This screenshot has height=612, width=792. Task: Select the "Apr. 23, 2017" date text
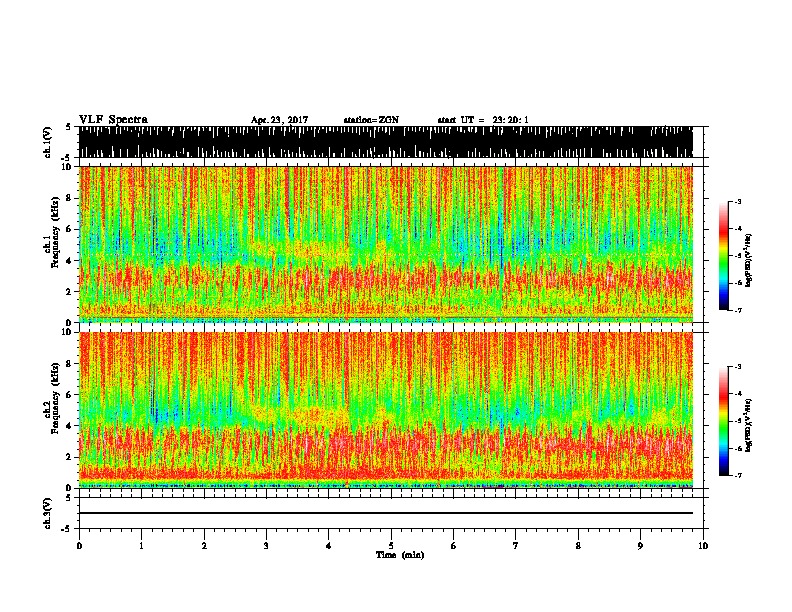tap(279, 120)
